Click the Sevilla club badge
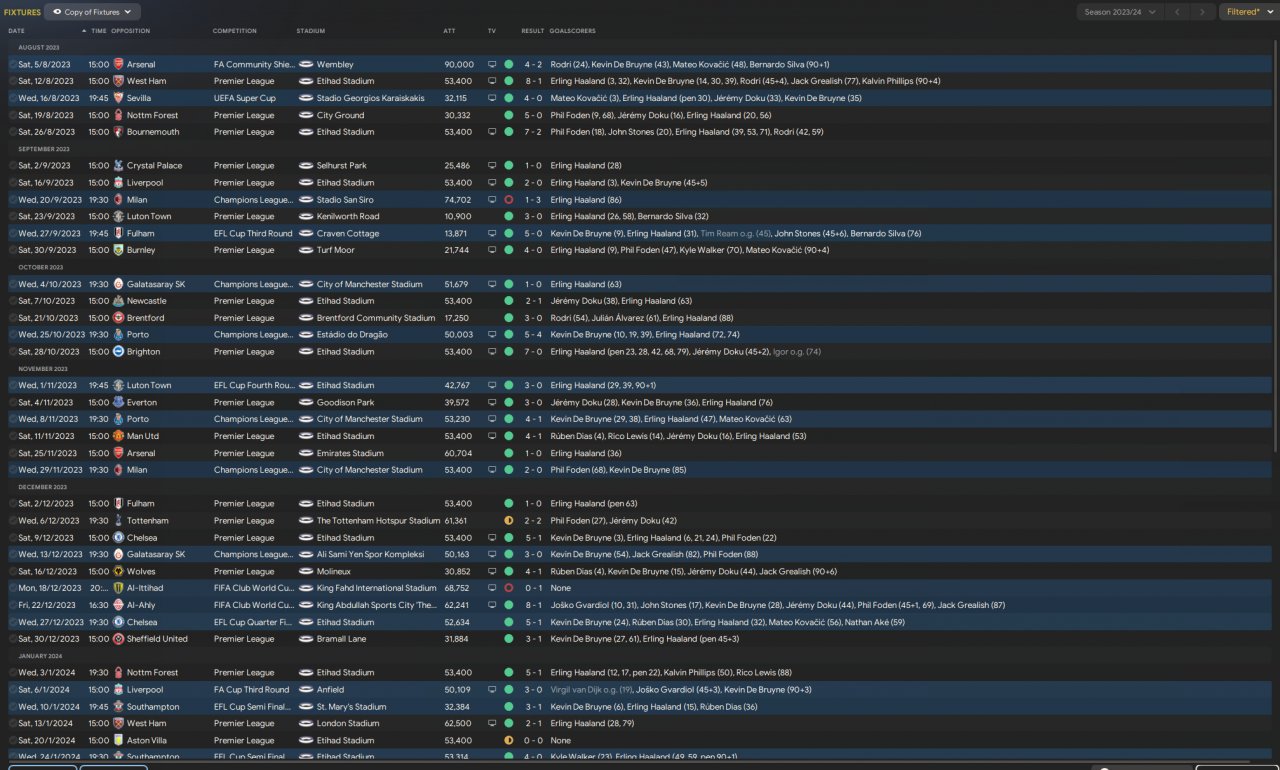This screenshot has width=1280, height=770. 118,98
